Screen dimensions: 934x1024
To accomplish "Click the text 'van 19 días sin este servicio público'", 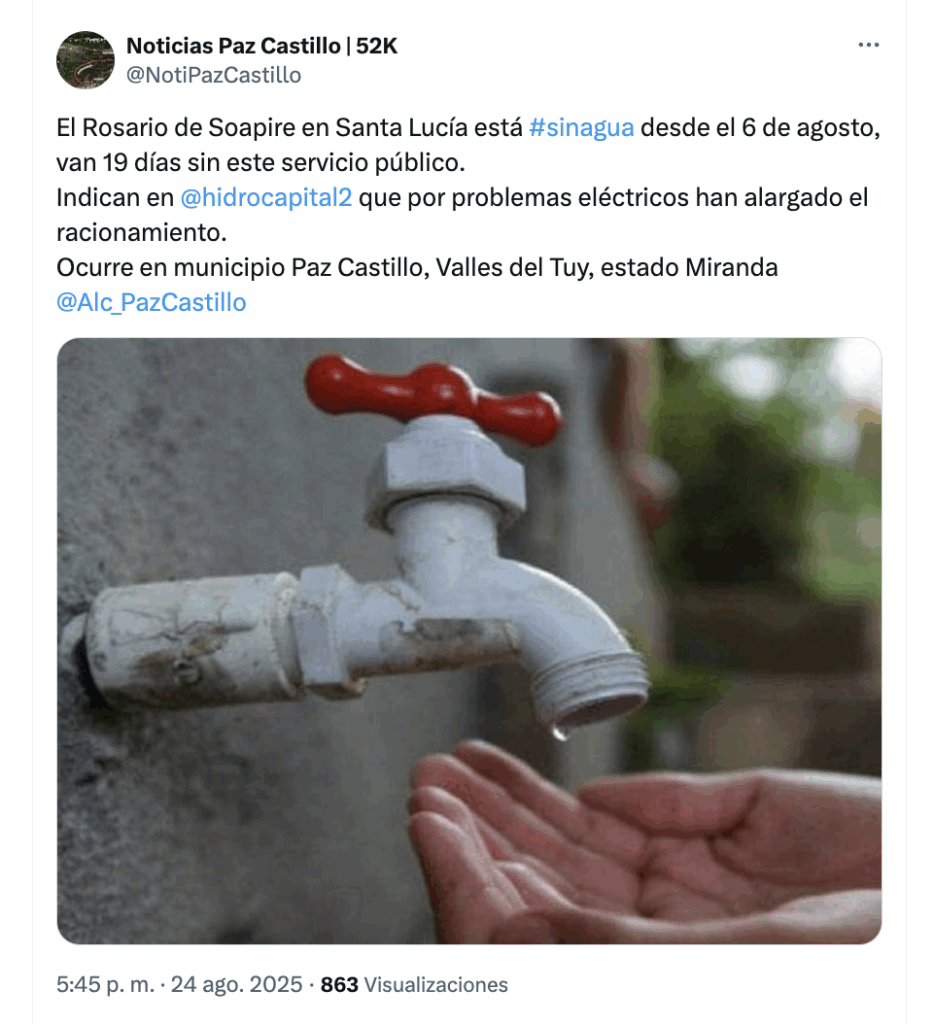I will click(261, 163).
